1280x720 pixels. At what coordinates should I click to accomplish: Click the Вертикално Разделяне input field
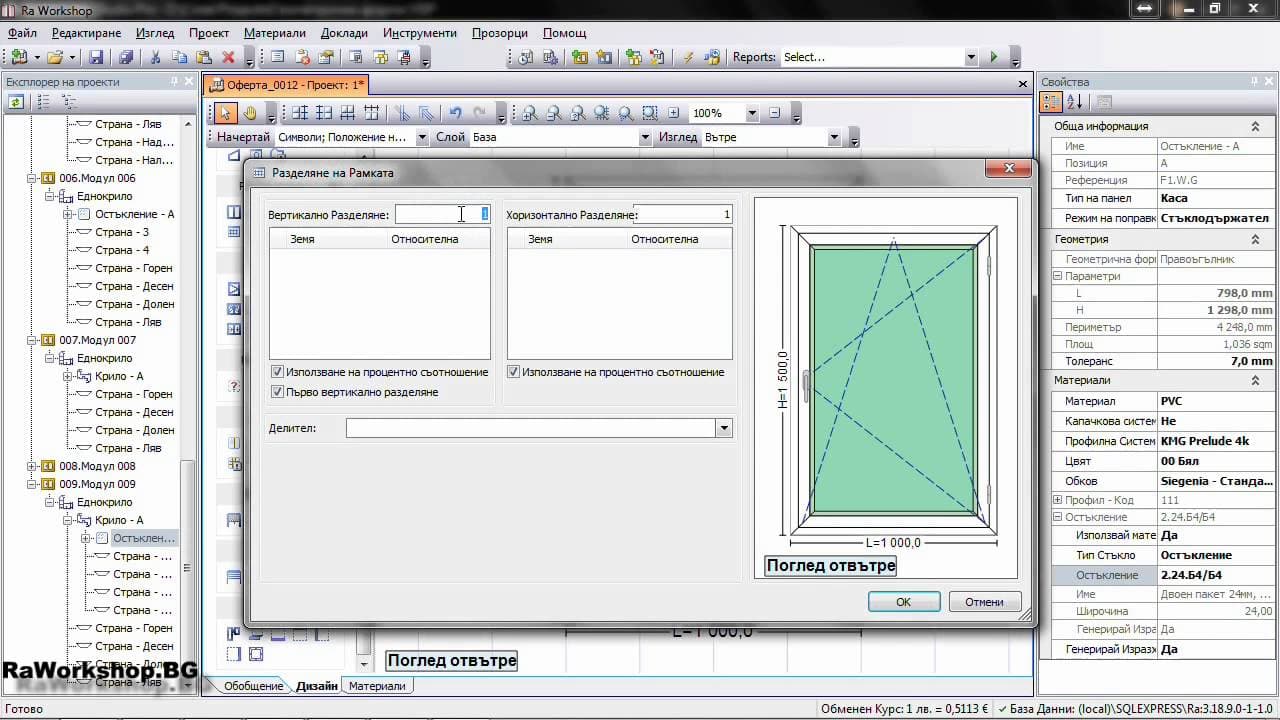[x=442, y=214]
